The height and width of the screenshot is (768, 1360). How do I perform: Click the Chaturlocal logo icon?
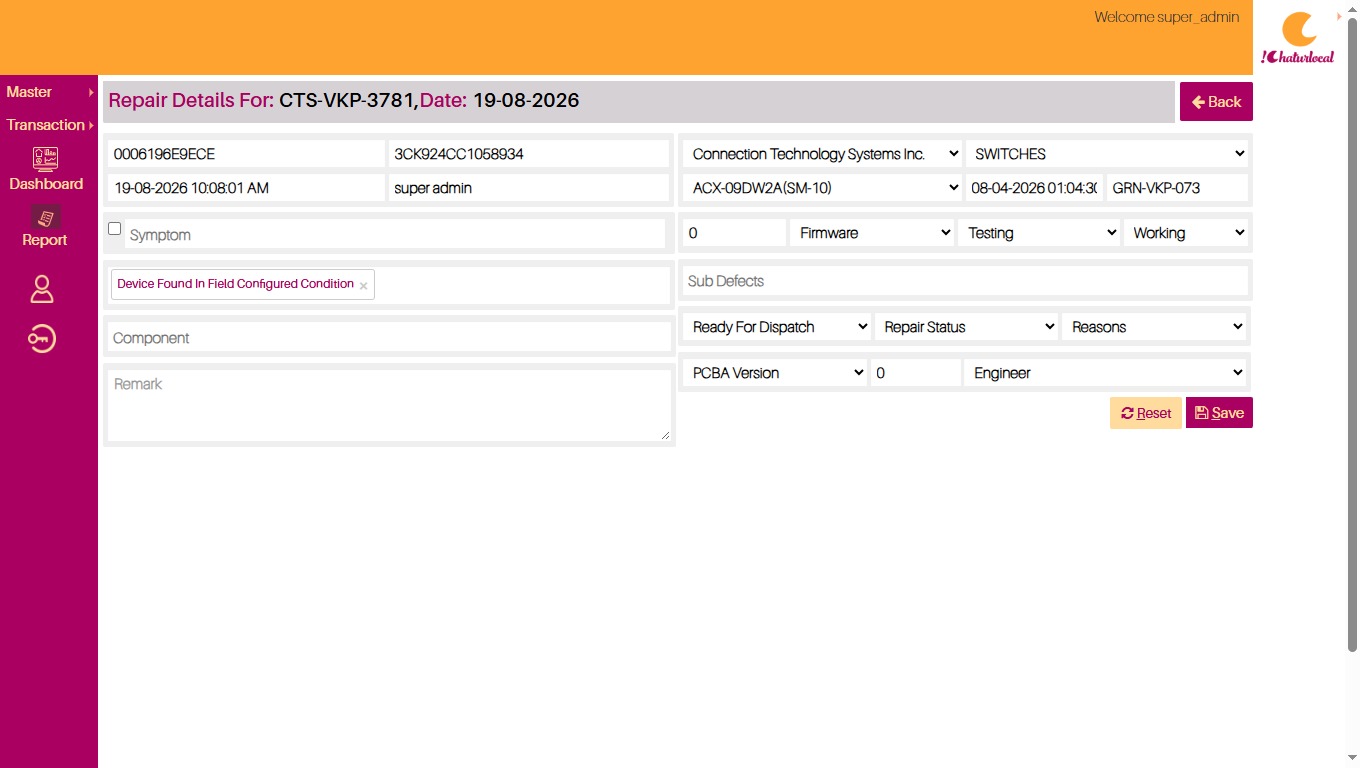point(1298,38)
